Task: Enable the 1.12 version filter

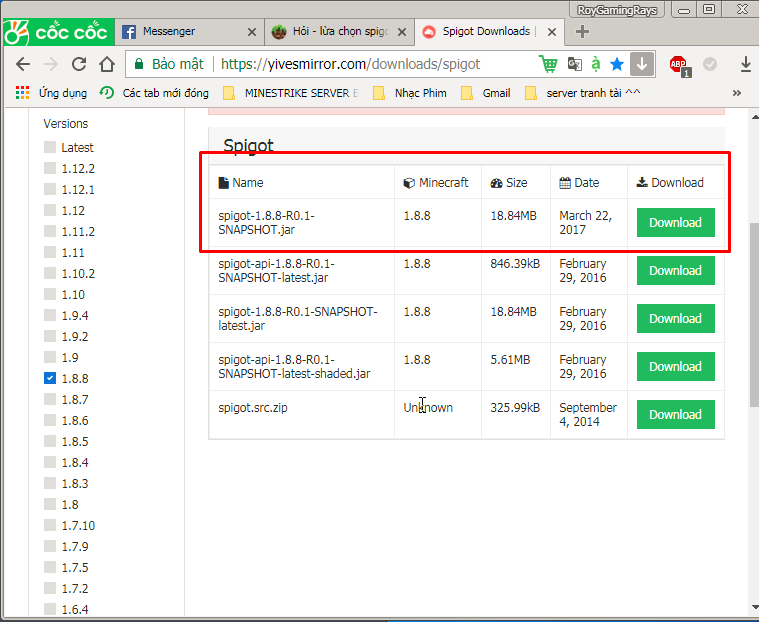Action: (50, 210)
